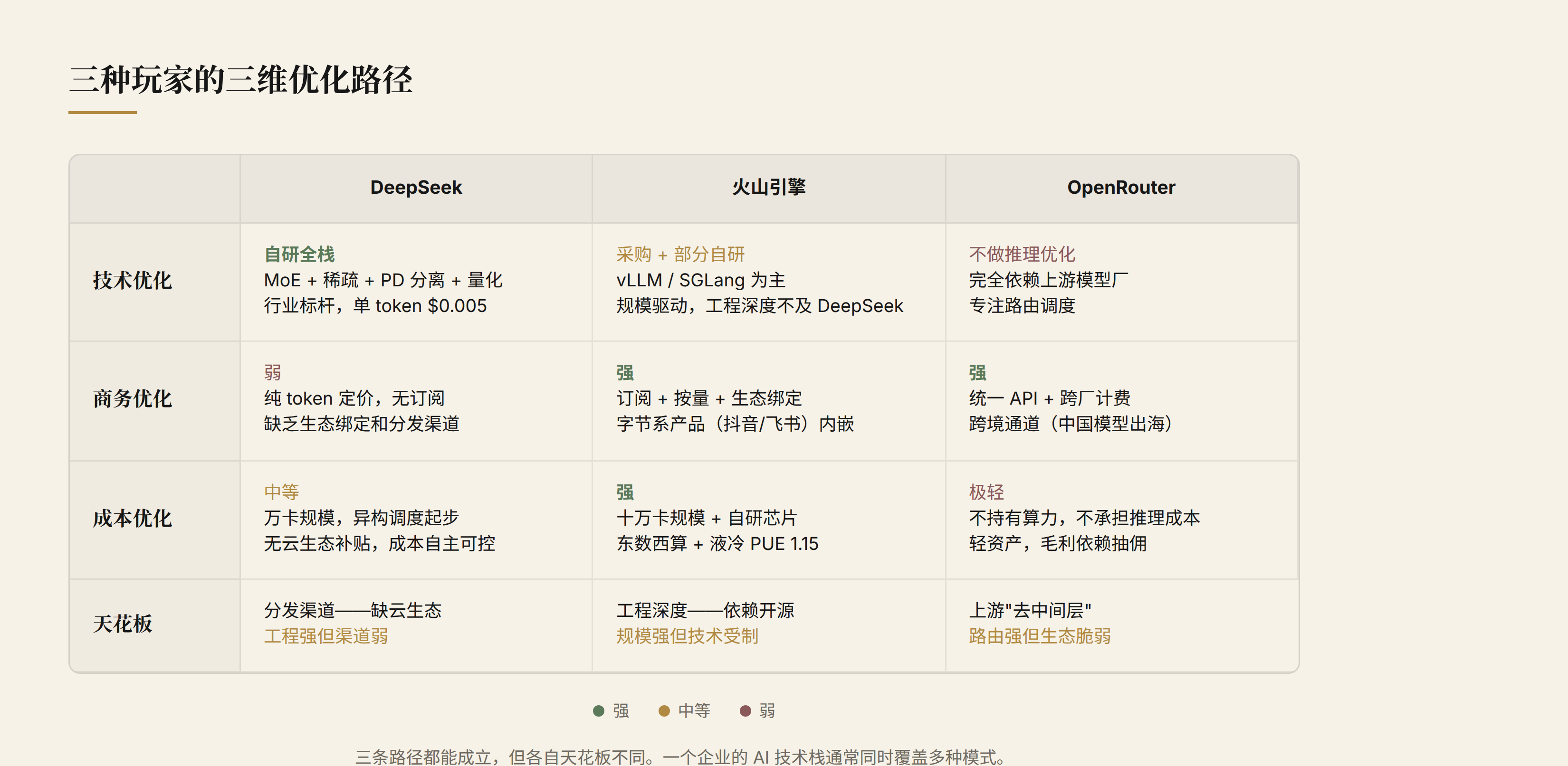Click the 中等 legend label
This screenshot has width=1568, height=766.
695,710
